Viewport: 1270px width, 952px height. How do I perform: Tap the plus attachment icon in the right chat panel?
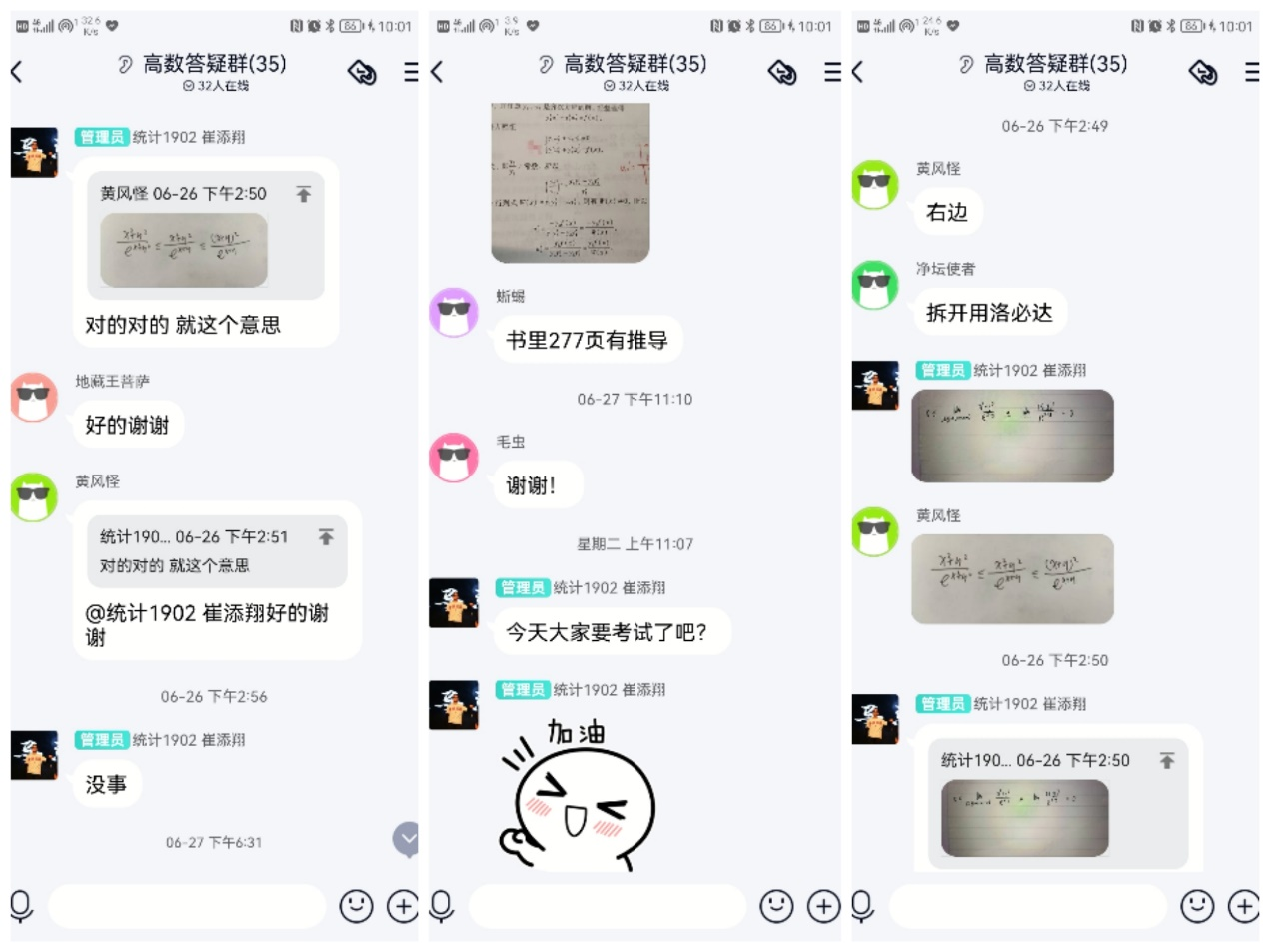pos(1243,906)
